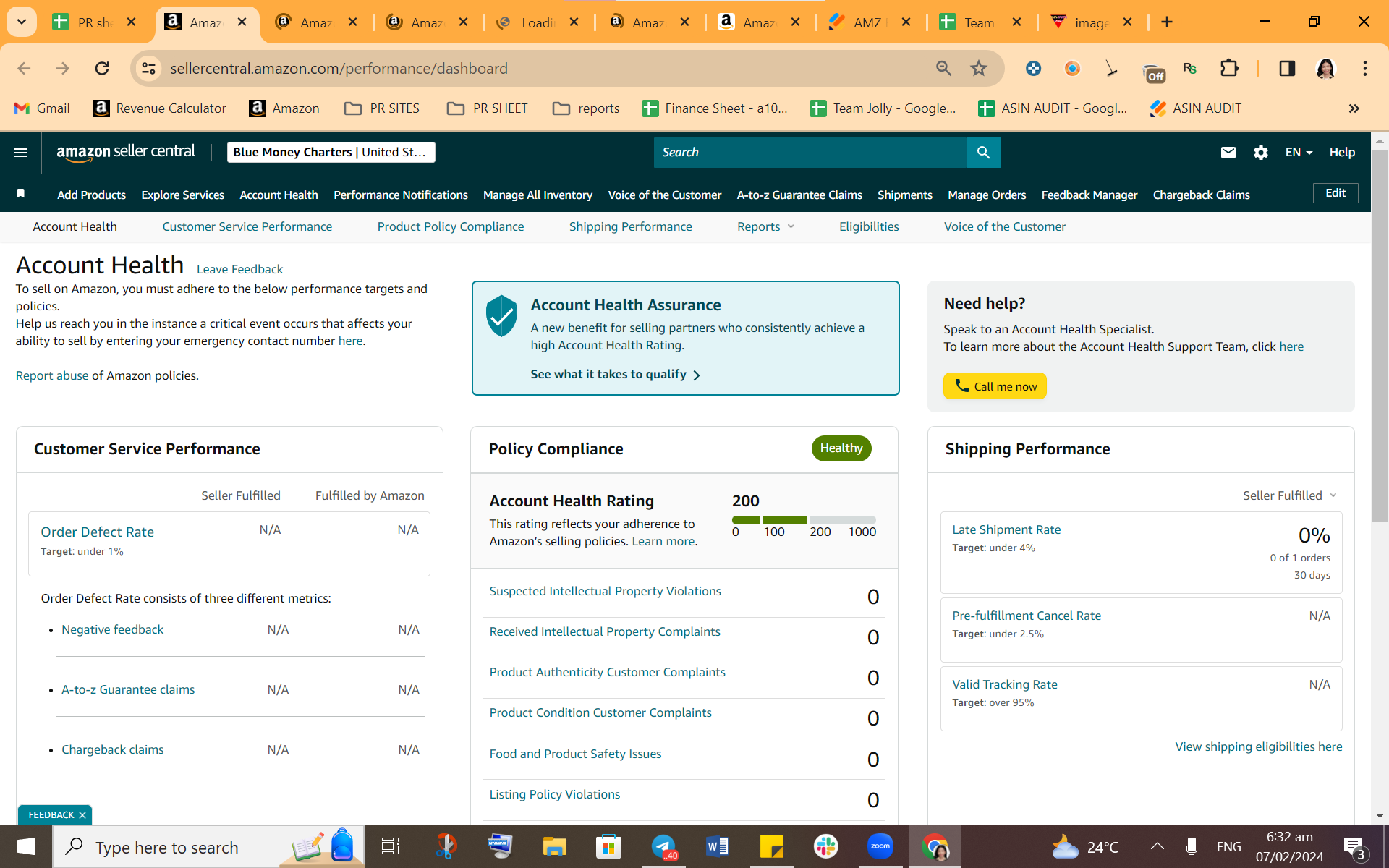Expand the tab list chevron in Chrome

click(x=22, y=22)
